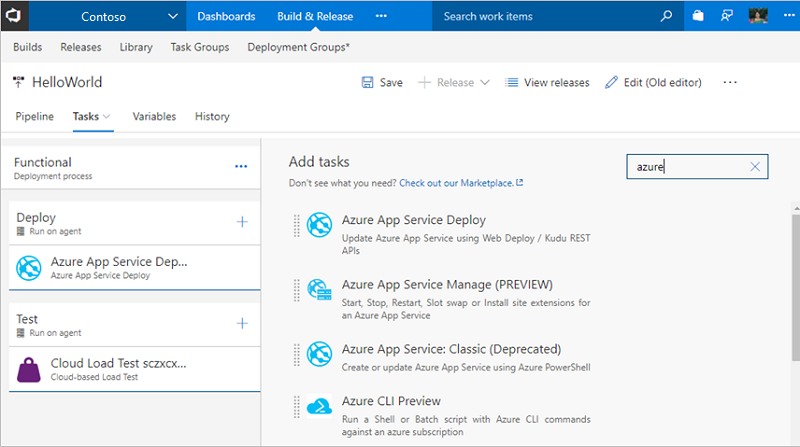Select the Azure App Service Deploy pipeline task
Screen dimensions: 800x447
135,267
